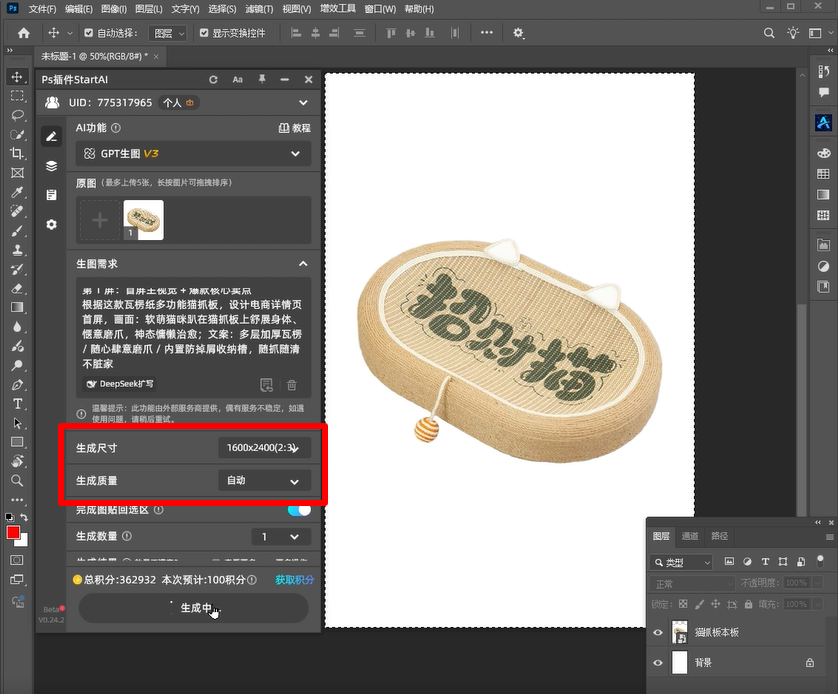The image size is (838, 694).
Task: Open the options bar gear settings
Action: click(518, 33)
